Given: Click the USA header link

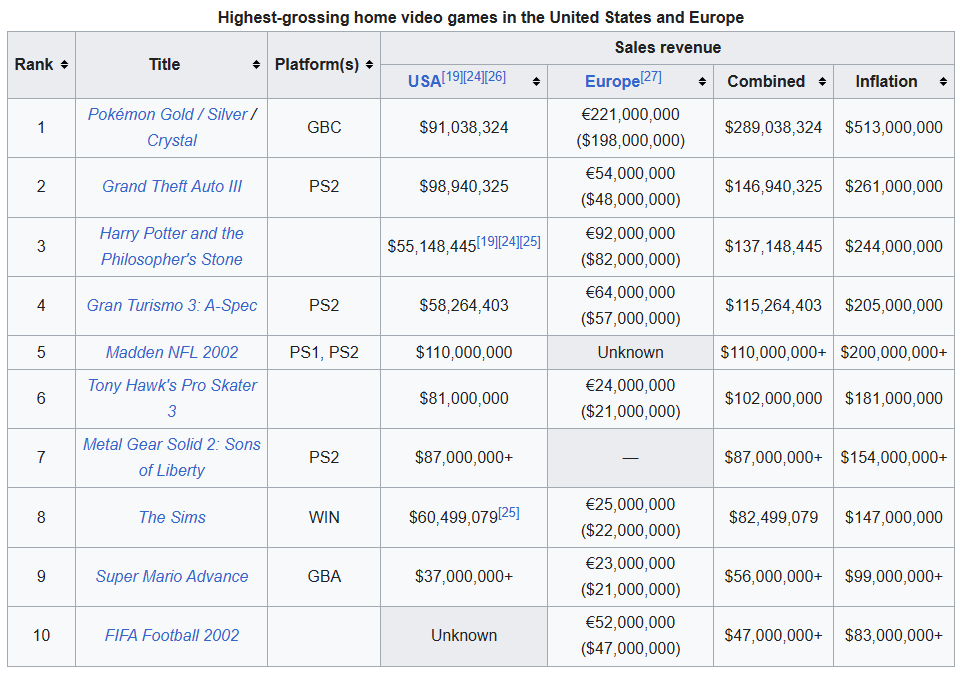Looking at the screenshot, I should pos(424,82).
